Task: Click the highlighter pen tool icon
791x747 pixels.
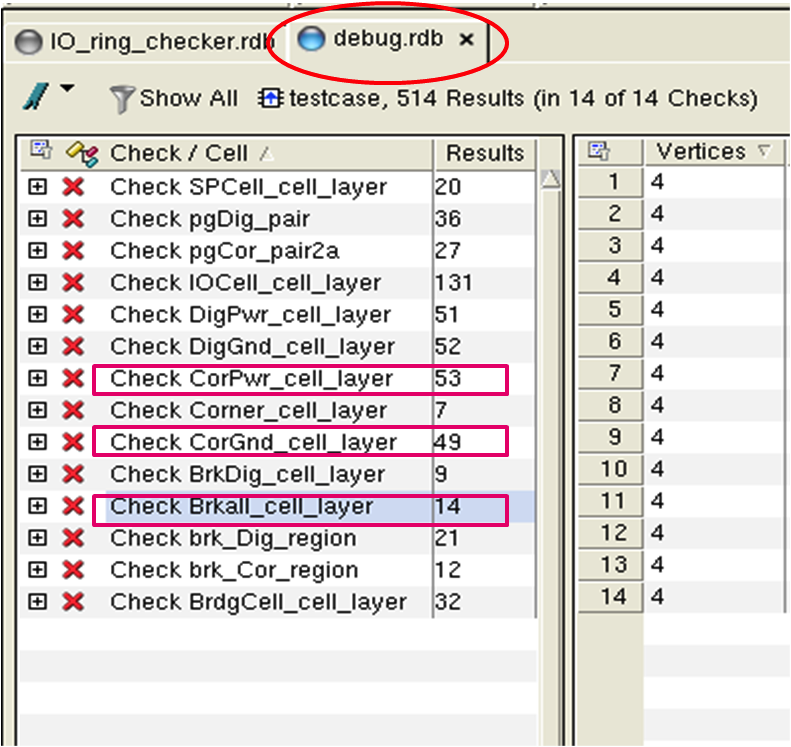Action: click(x=35, y=96)
